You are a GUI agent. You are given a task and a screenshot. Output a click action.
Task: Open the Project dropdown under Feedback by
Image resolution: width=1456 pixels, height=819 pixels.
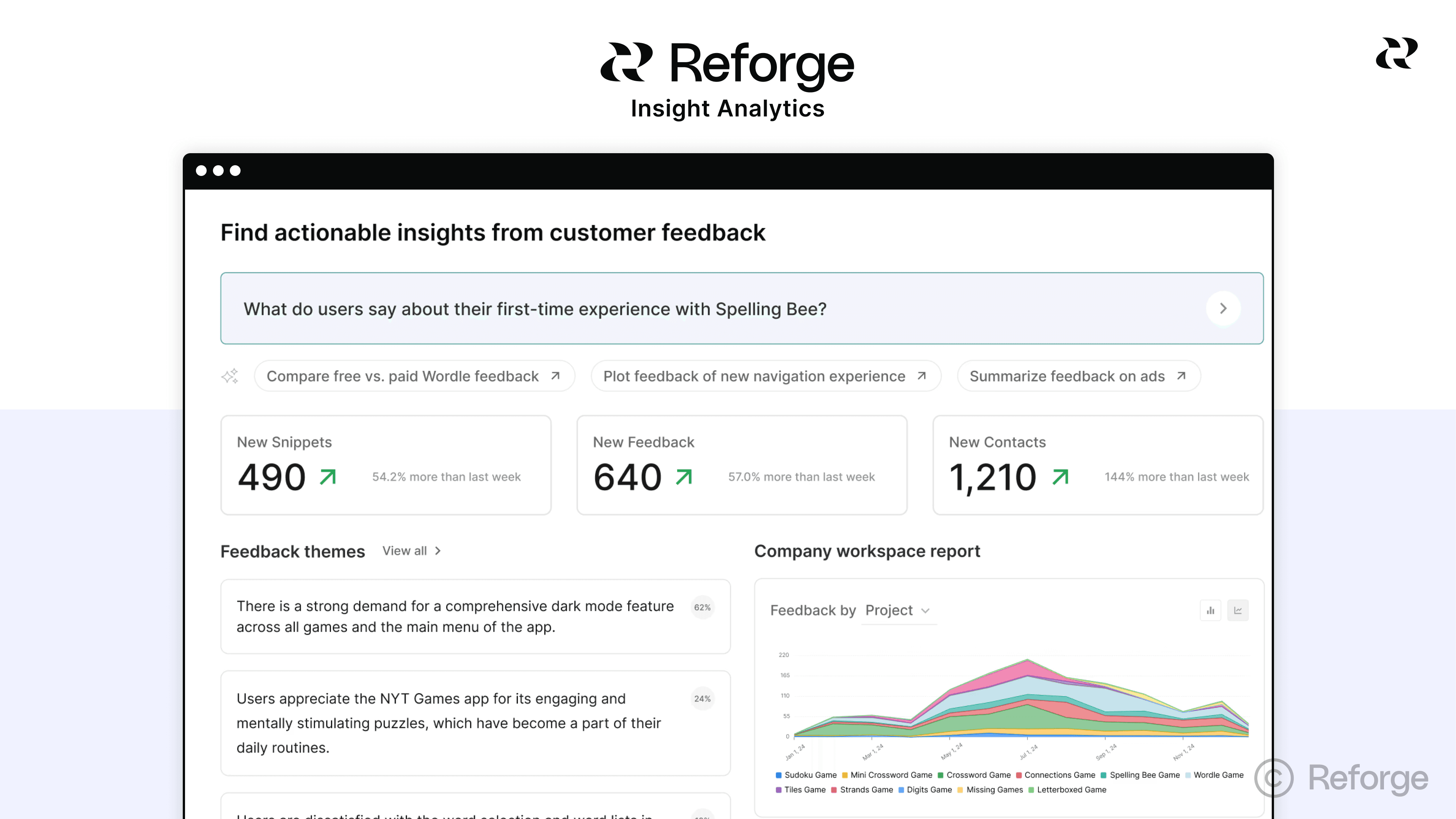[x=898, y=610]
